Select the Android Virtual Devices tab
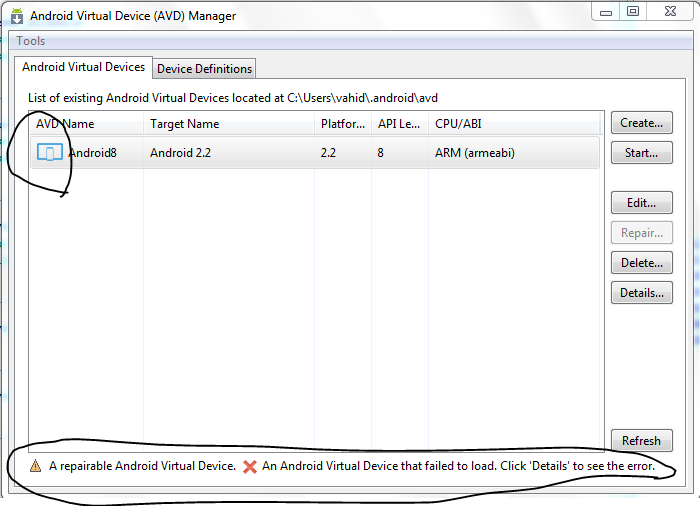This screenshot has width=700, height=506. click(83, 67)
